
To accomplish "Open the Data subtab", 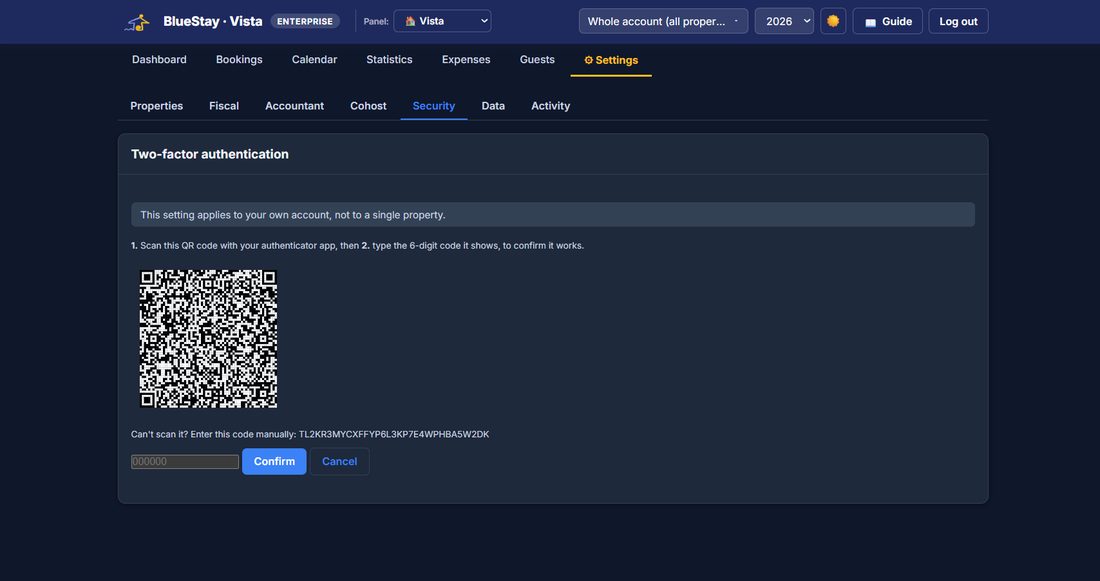I will [x=493, y=106].
